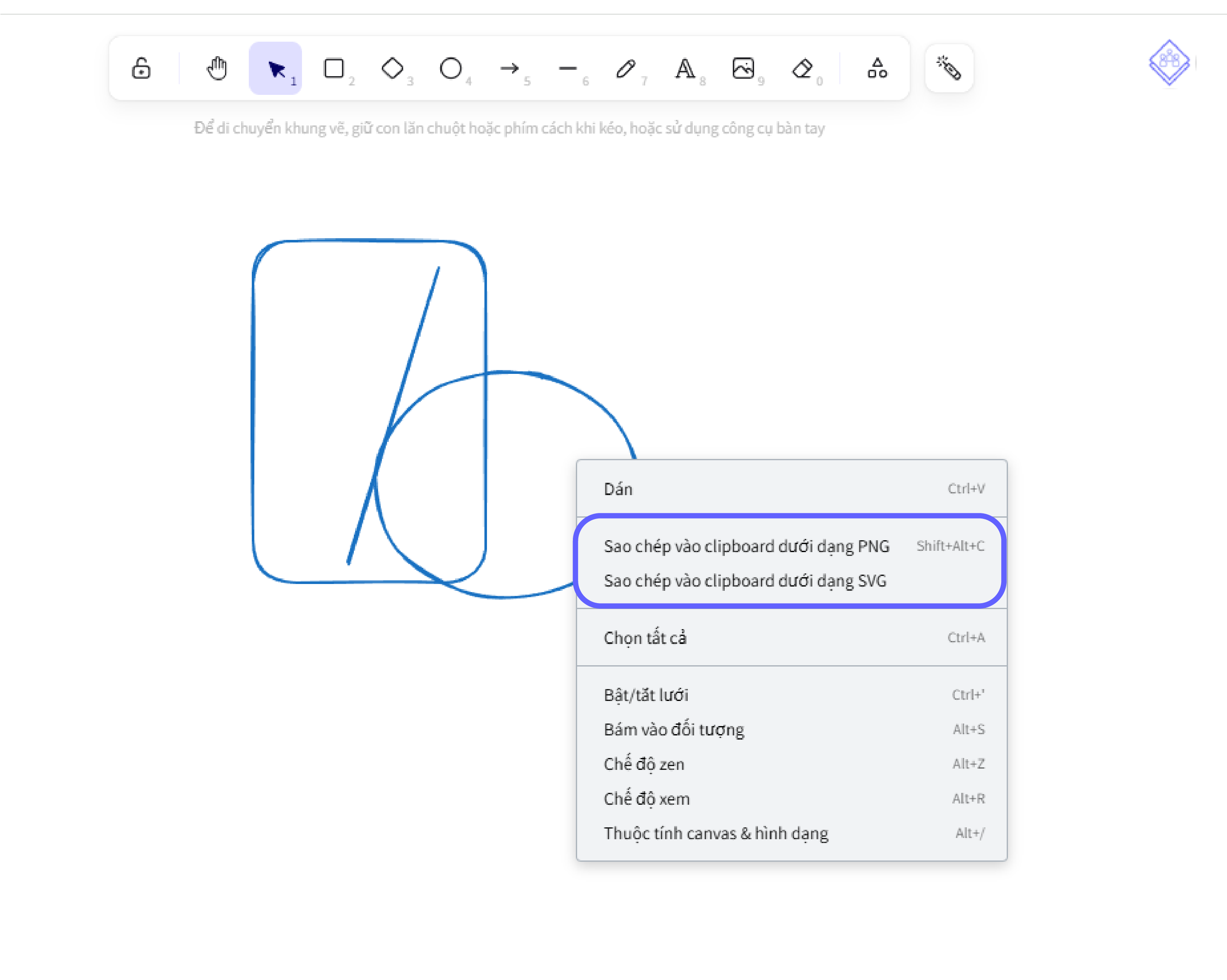The width and height of the screenshot is (1227, 980).
Task: Select the Hand panning tool
Action: click(x=217, y=68)
